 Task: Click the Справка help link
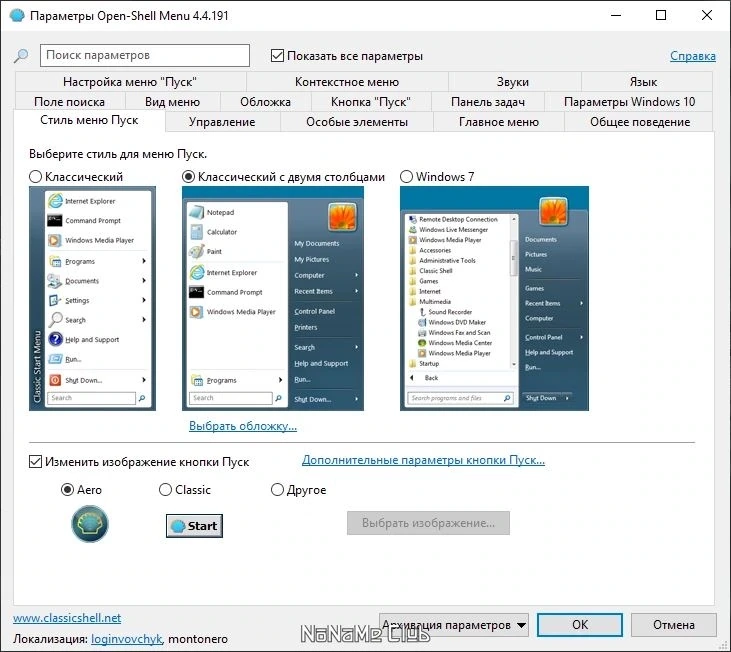click(693, 56)
